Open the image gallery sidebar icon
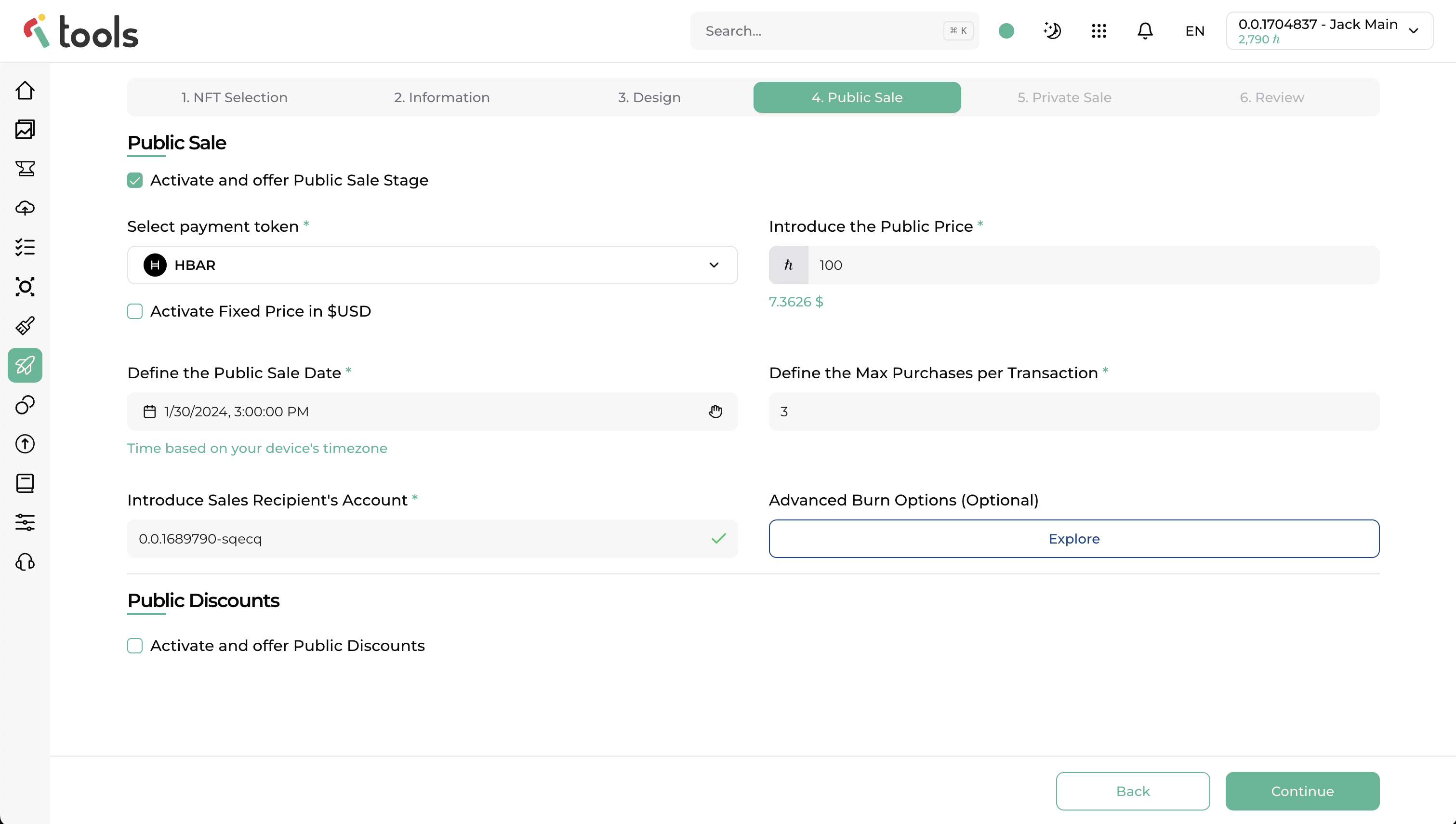Viewport: 1456px width, 824px height. coord(25,129)
